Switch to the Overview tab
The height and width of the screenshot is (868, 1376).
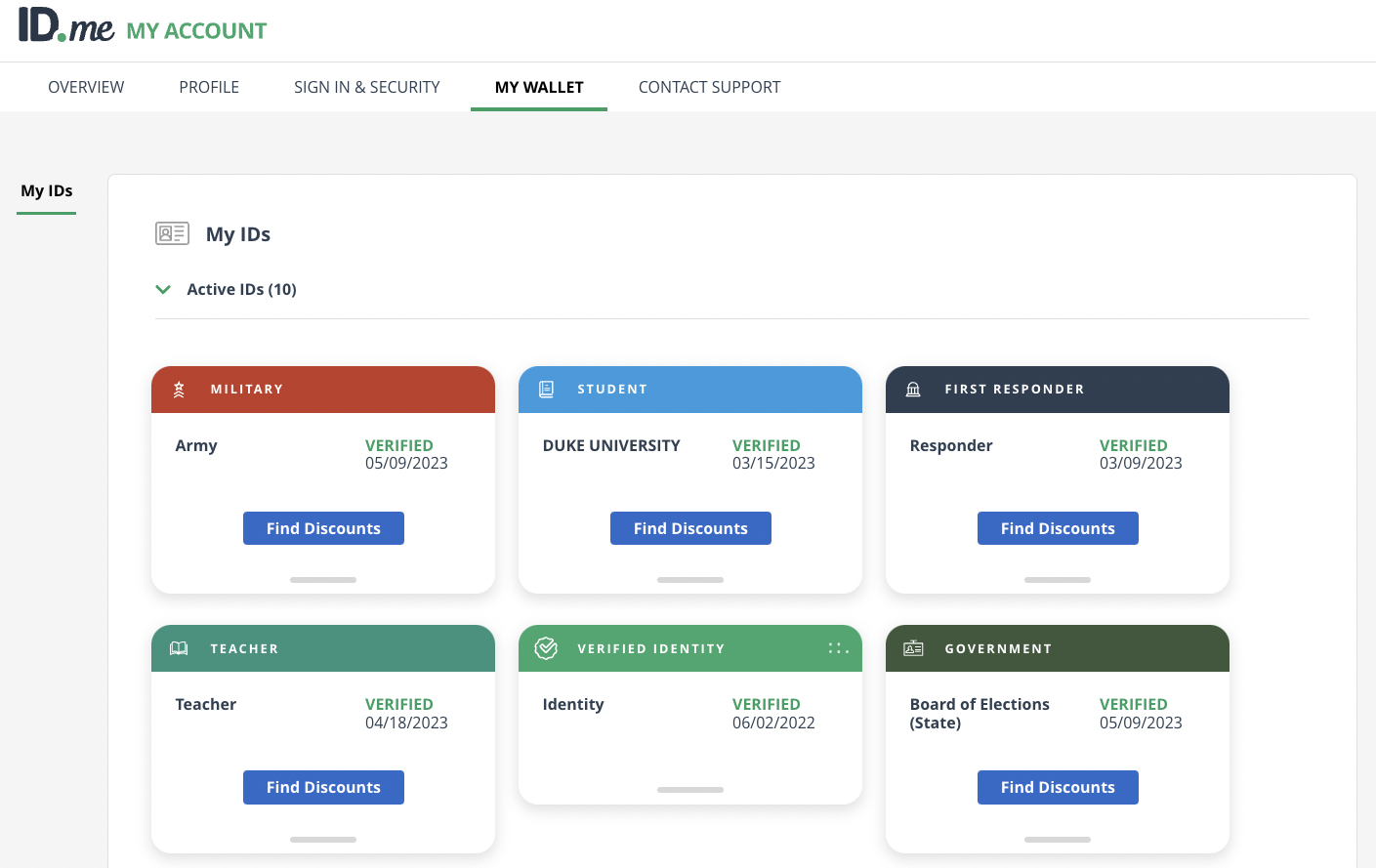[x=86, y=87]
